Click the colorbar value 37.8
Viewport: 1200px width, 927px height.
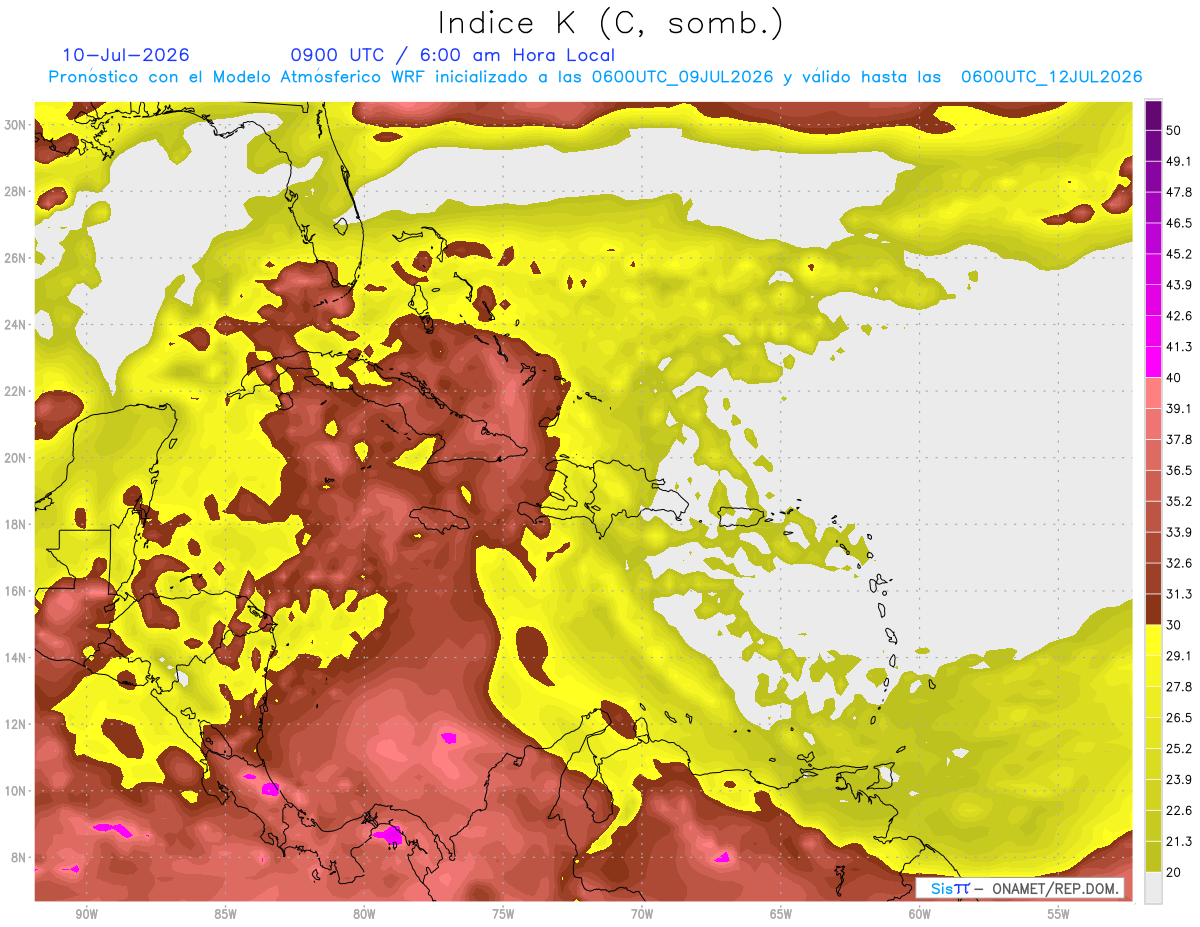(1179, 439)
